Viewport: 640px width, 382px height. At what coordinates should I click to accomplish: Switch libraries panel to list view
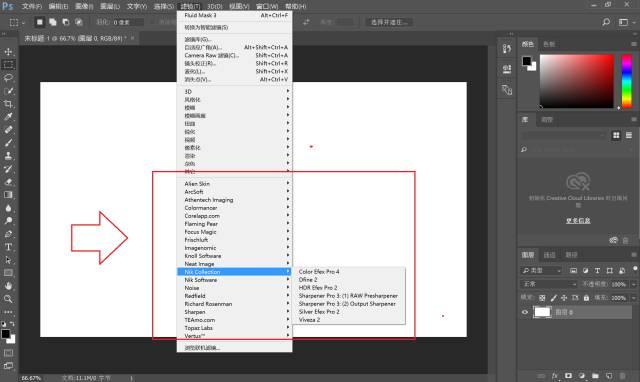629,135
